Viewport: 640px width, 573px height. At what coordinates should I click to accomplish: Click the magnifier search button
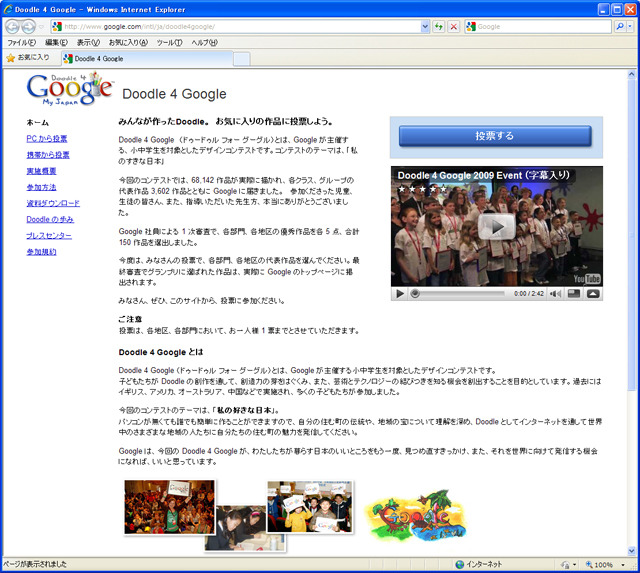(620, 27)
